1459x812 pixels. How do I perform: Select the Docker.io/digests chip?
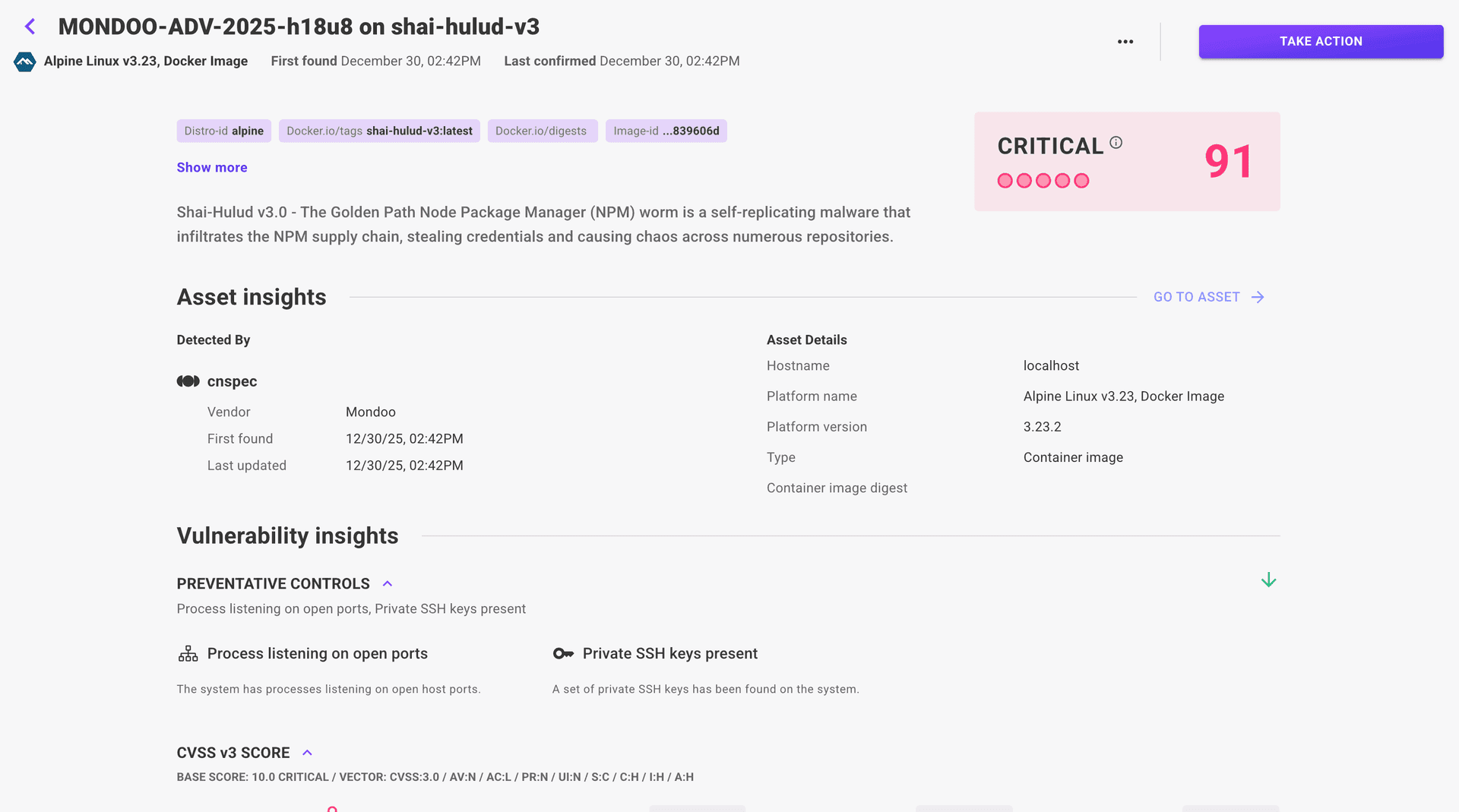pyautogui.click(x=542, y=131)
